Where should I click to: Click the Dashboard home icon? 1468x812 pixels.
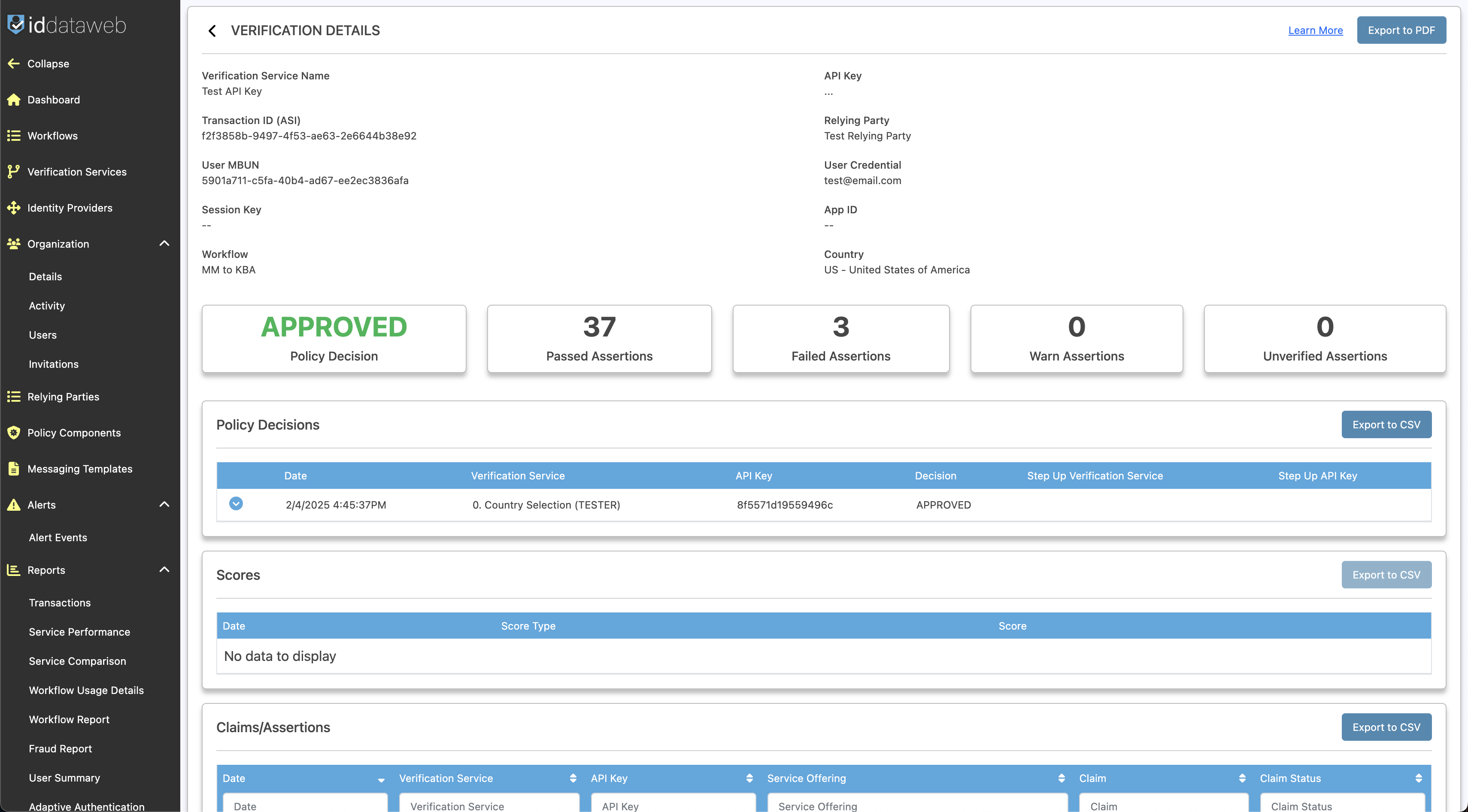point(14,100)
